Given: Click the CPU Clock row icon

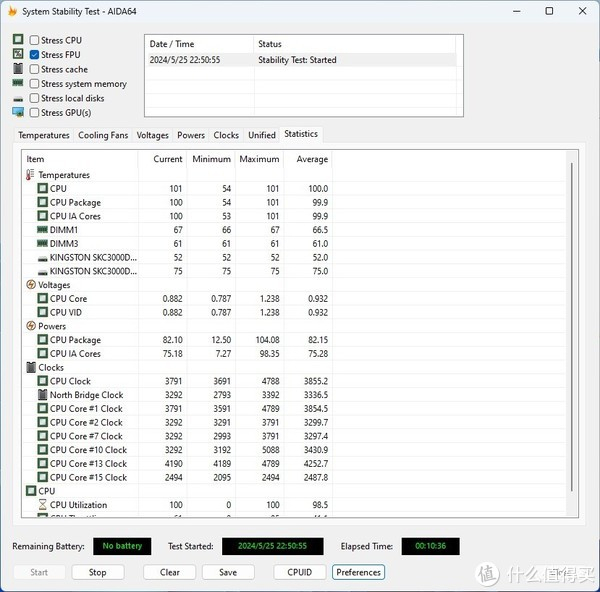Looking at the screenshot, I should point(42,381).
